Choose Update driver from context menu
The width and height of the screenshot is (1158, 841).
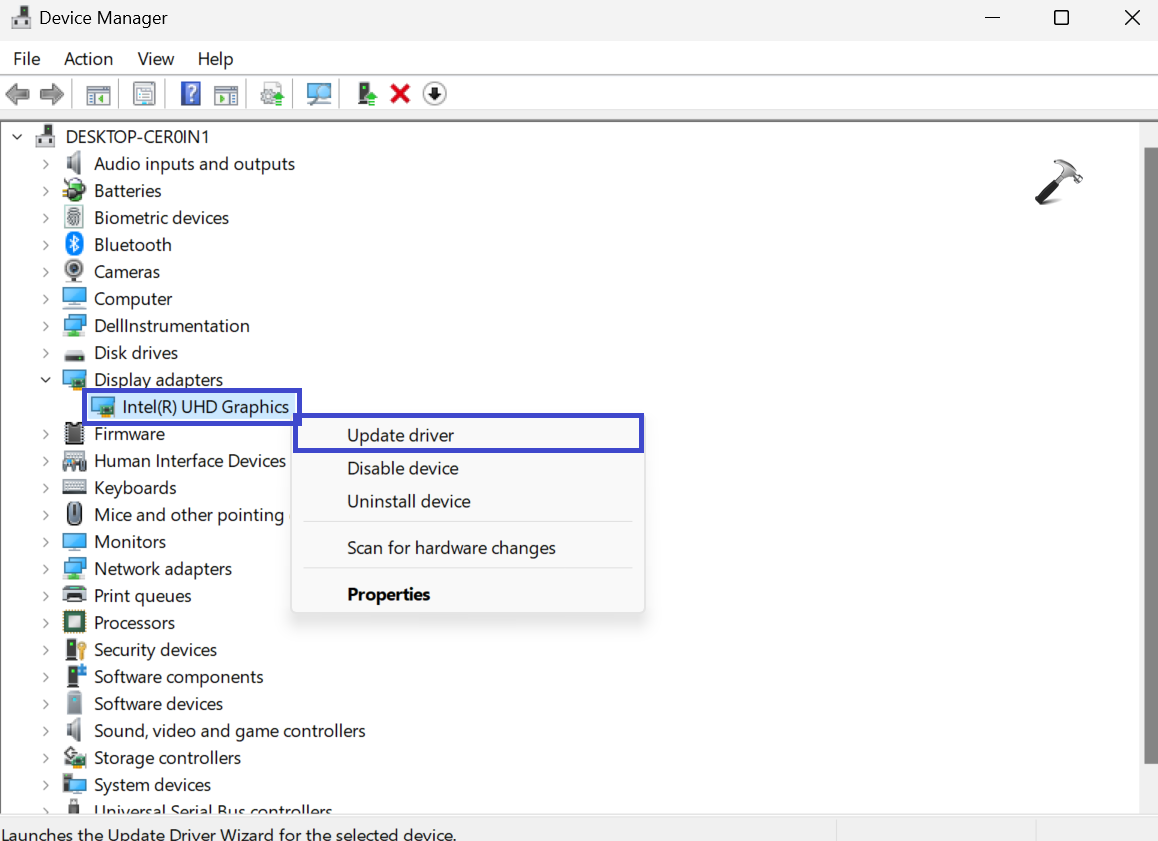[400, 435]
